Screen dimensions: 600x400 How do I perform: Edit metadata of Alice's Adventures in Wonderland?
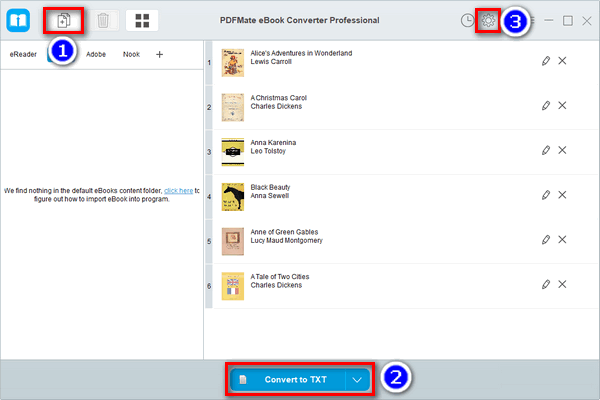pos(546,61)
